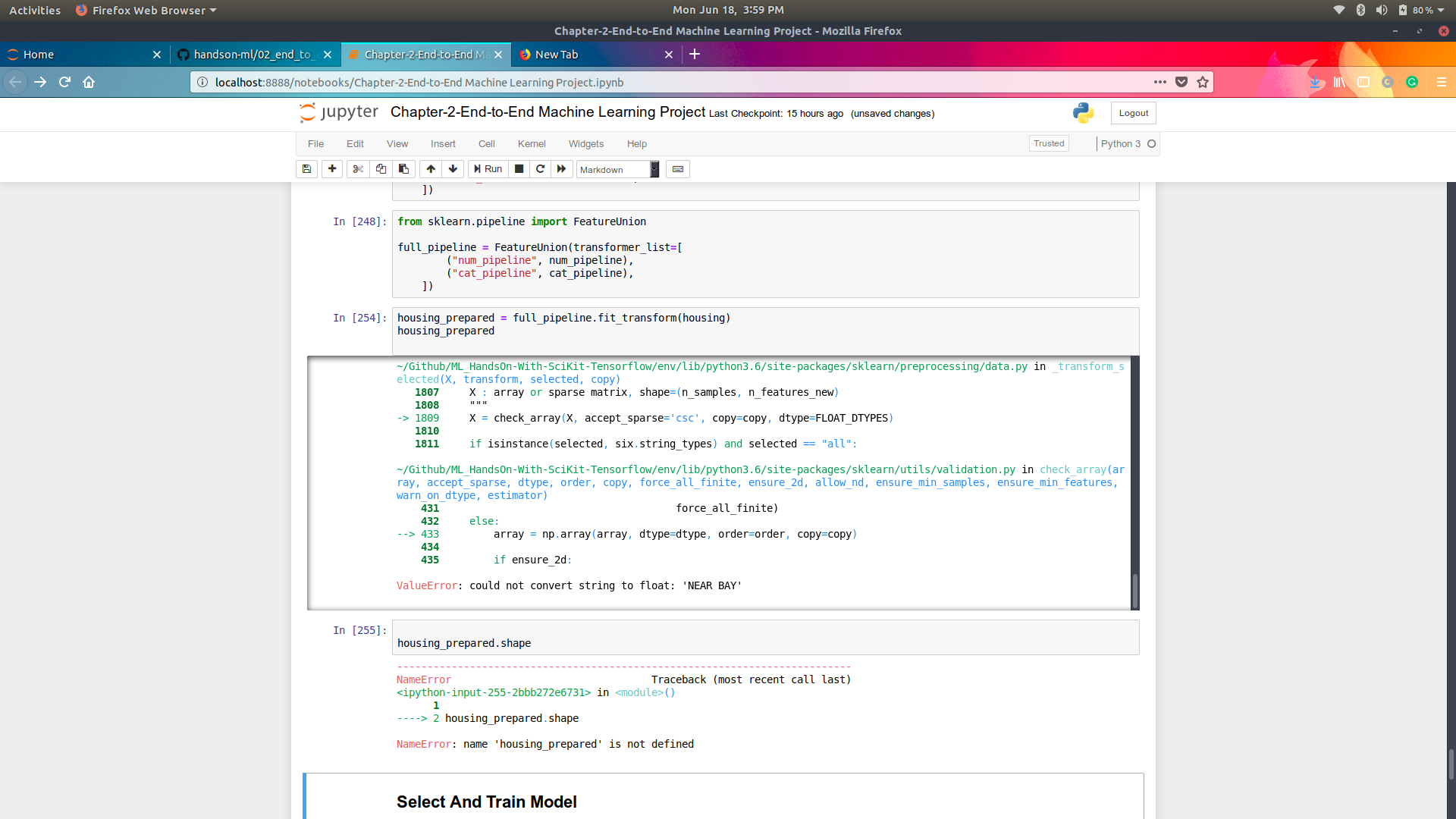
Task: Click the Help menu item
Action: (x=637, y=143)
